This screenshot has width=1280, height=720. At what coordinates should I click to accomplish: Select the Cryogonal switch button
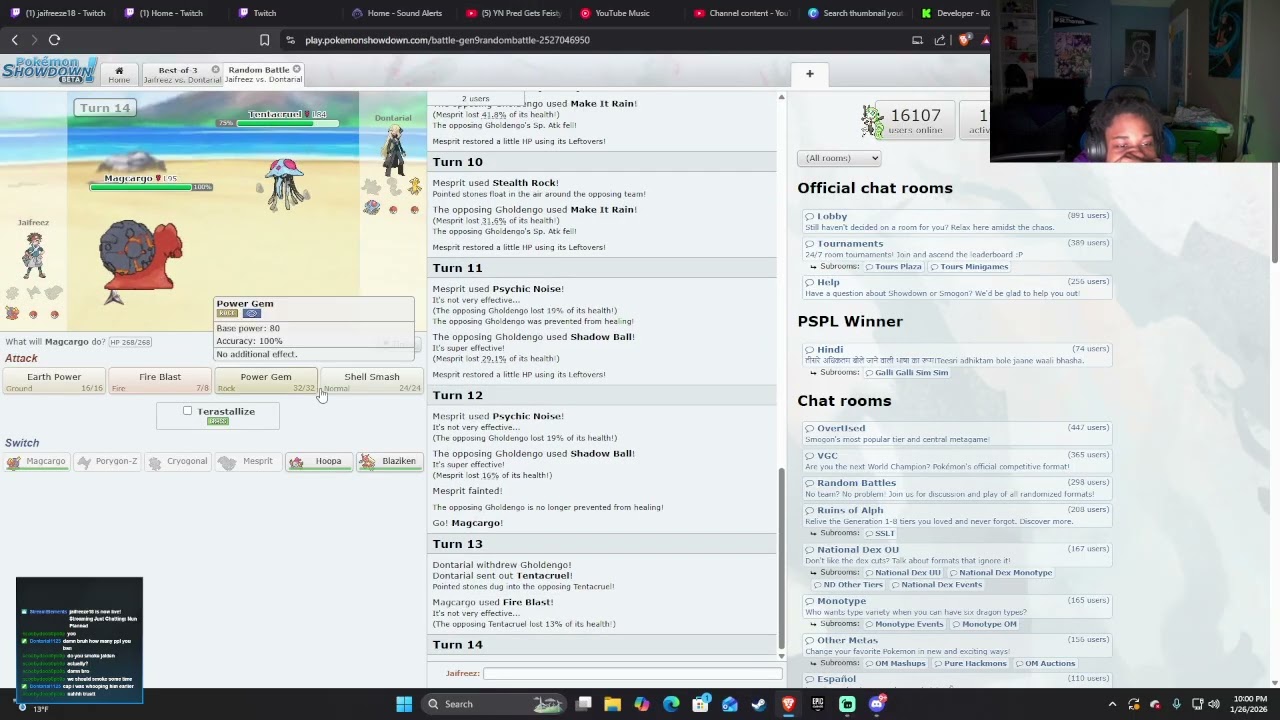[x=178, y=461]
